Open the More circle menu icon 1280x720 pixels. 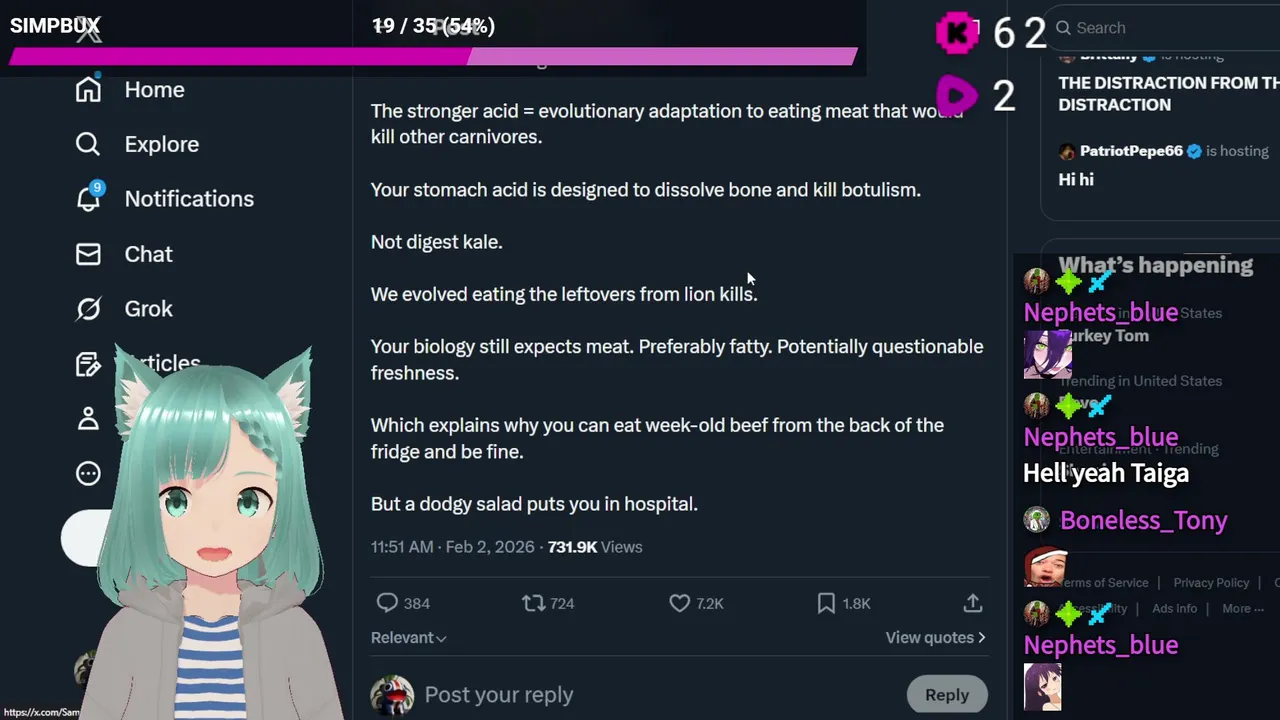pyautogui.click(x=88, y=473)
